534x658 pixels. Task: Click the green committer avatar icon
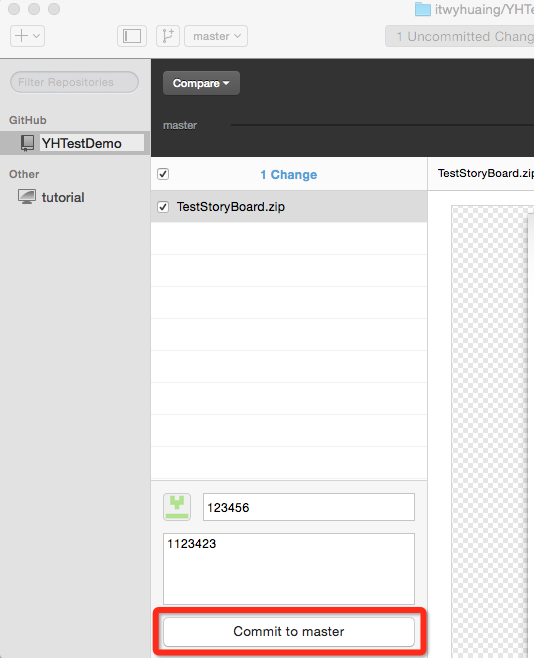pos(177,507)
